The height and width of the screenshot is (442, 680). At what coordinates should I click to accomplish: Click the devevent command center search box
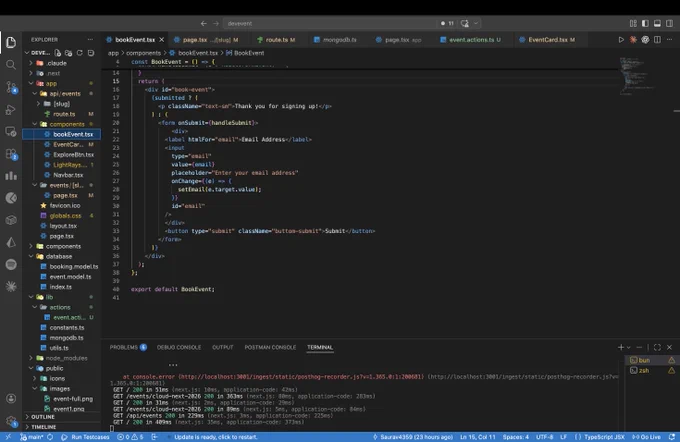(x=330, y=23)
